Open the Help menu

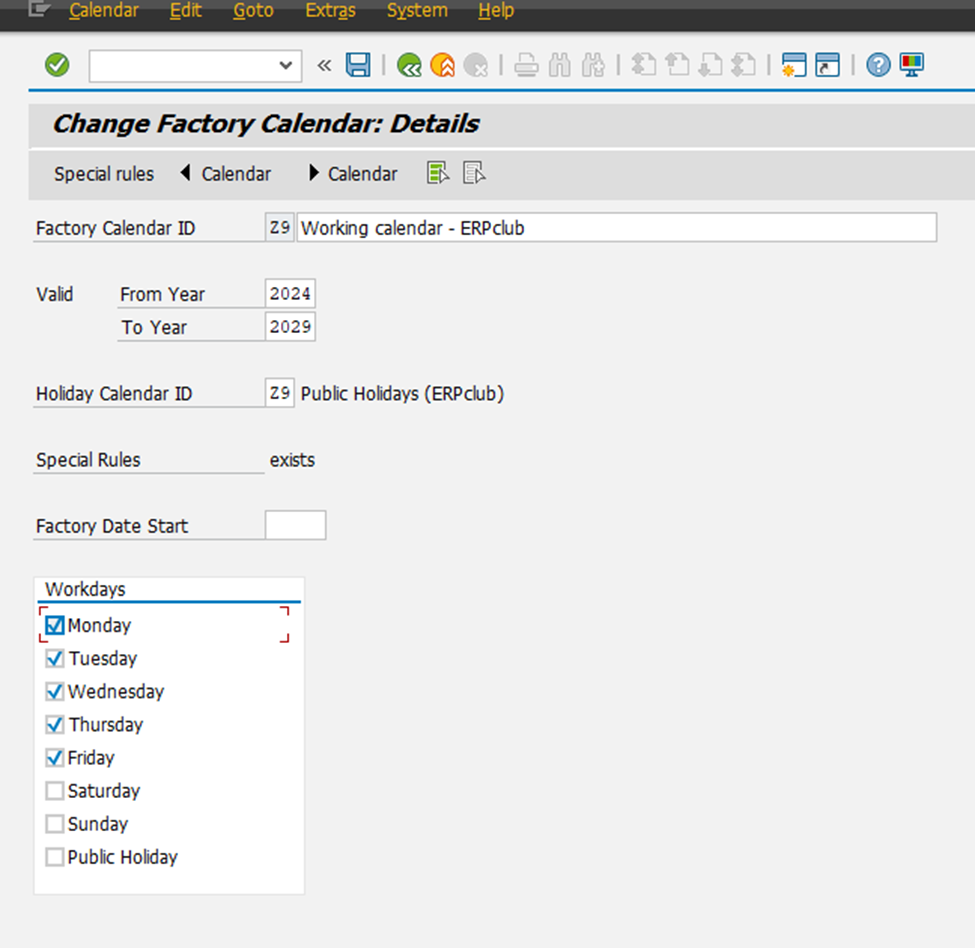496,11
